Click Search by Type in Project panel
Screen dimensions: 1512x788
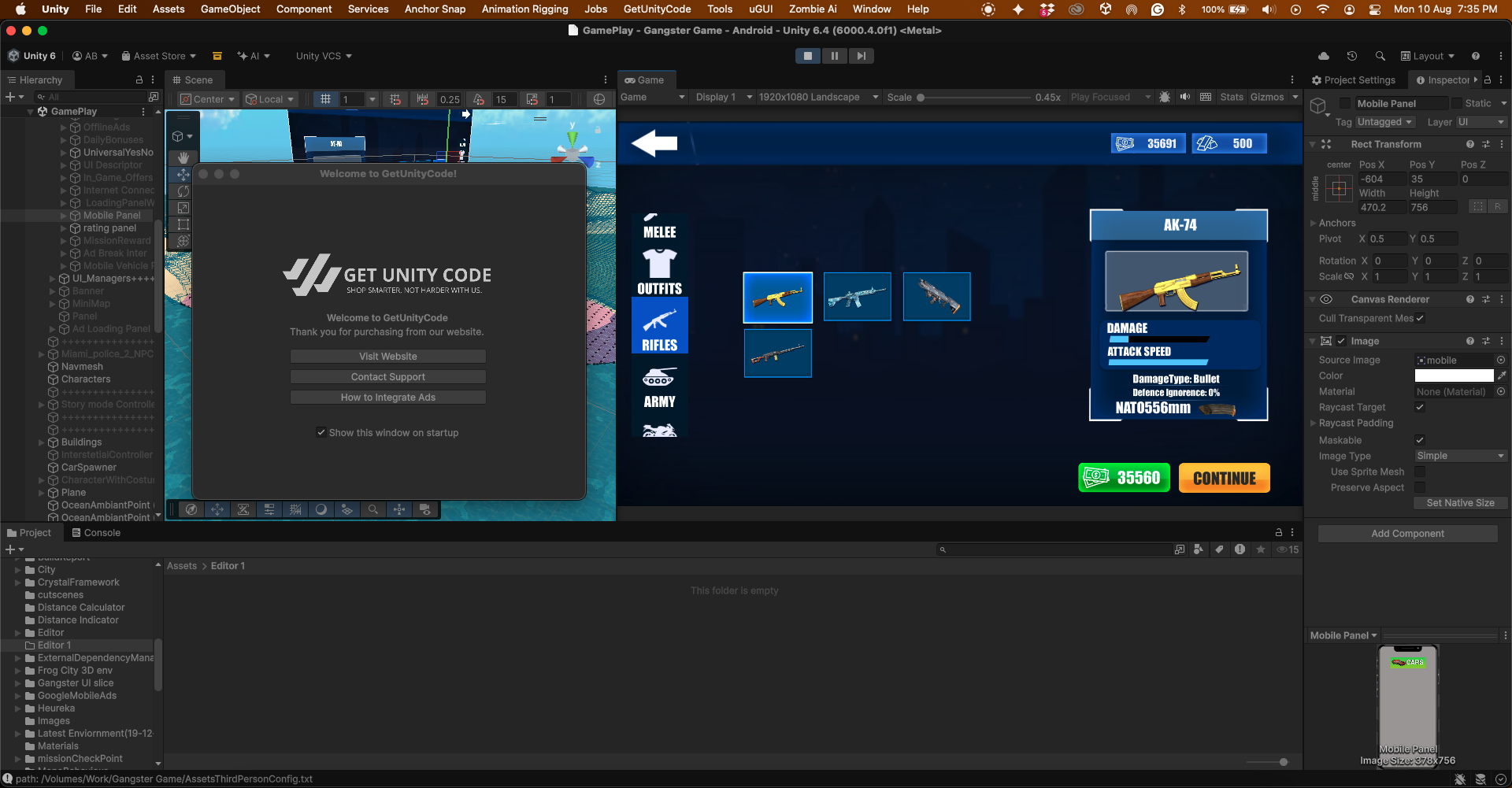(x=1199, y=549)
